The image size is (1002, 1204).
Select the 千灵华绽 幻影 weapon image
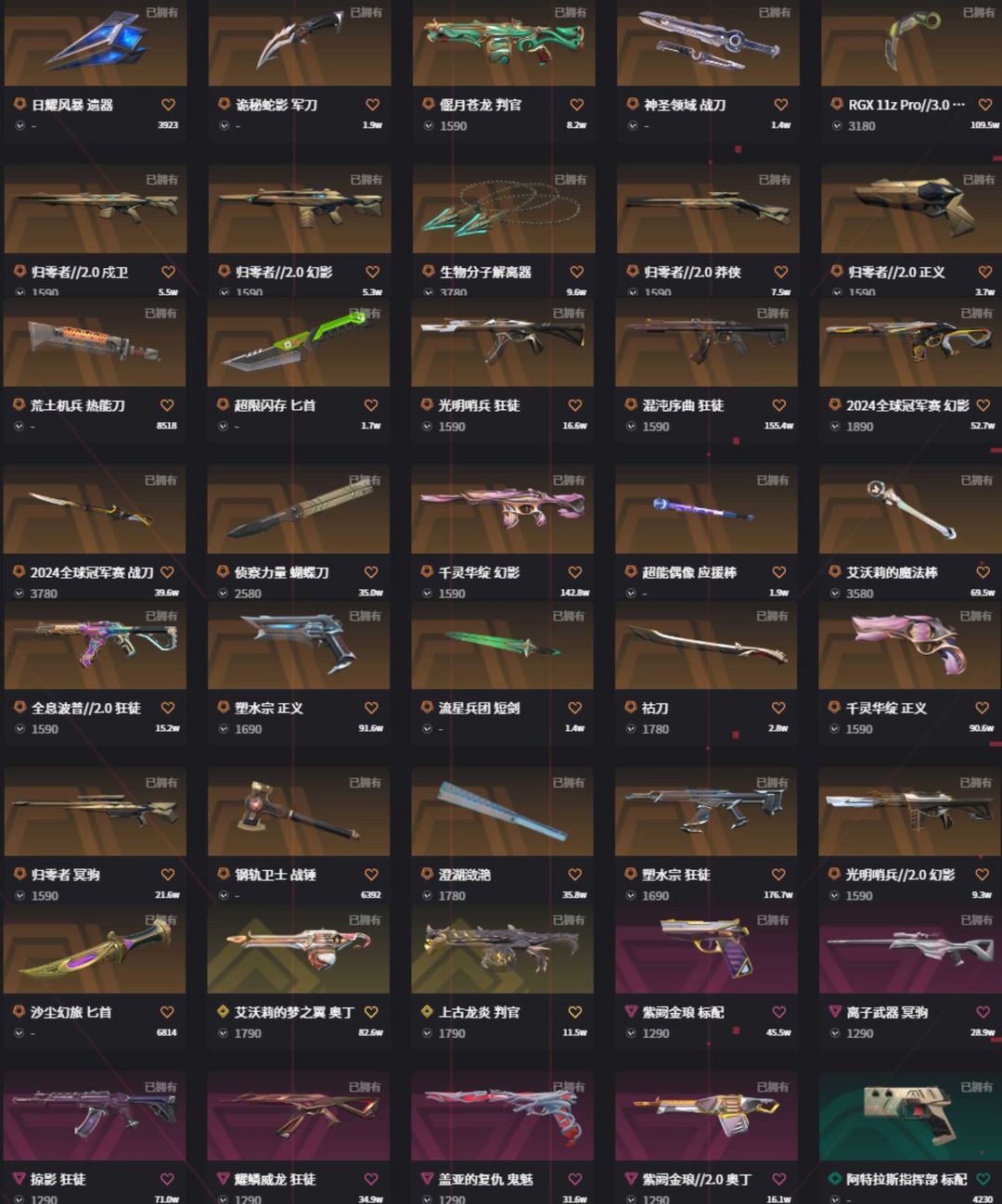[x=502, y=510]
